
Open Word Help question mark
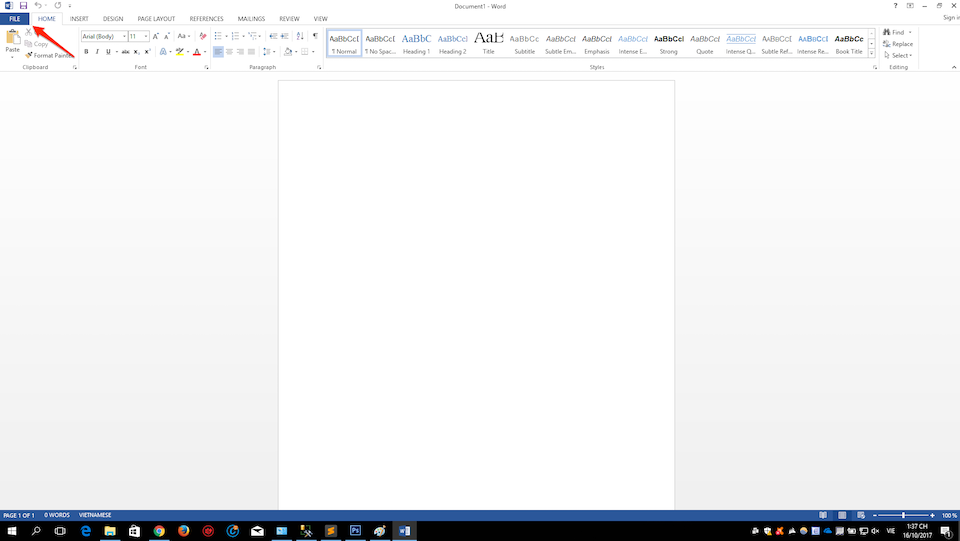click(x=896, y=6)
